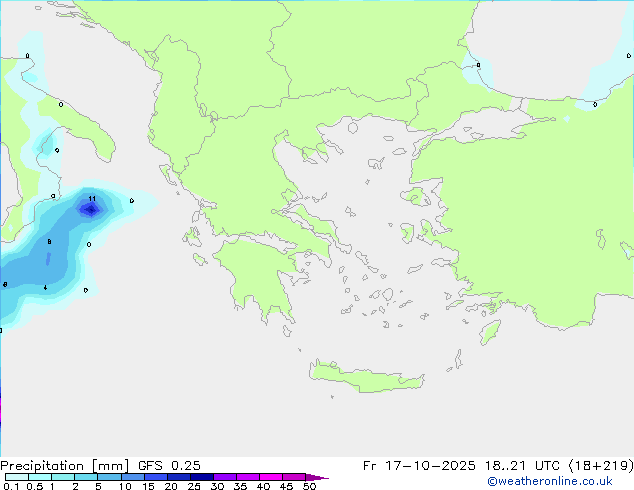Click the Peloponnese peninsula on map

tap(259, 275)
